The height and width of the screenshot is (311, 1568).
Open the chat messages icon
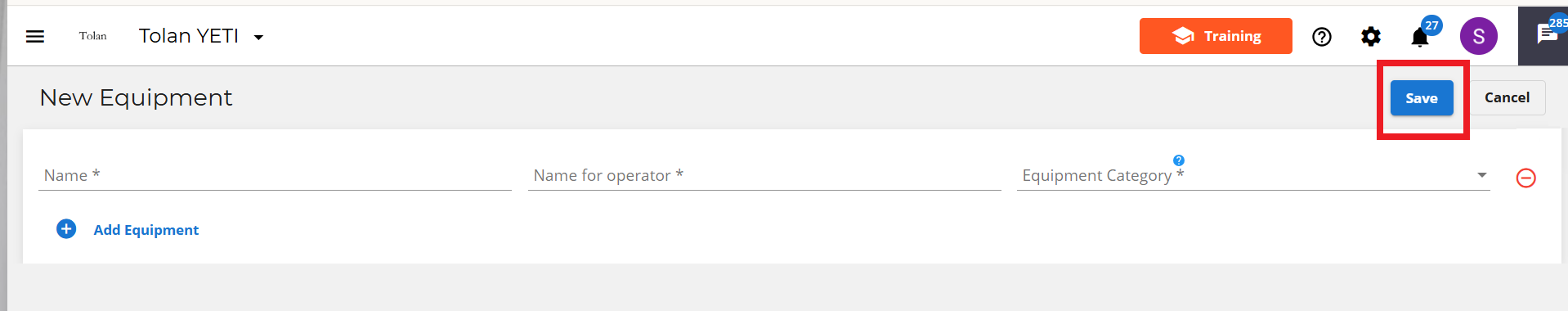tap(1547, 34)
